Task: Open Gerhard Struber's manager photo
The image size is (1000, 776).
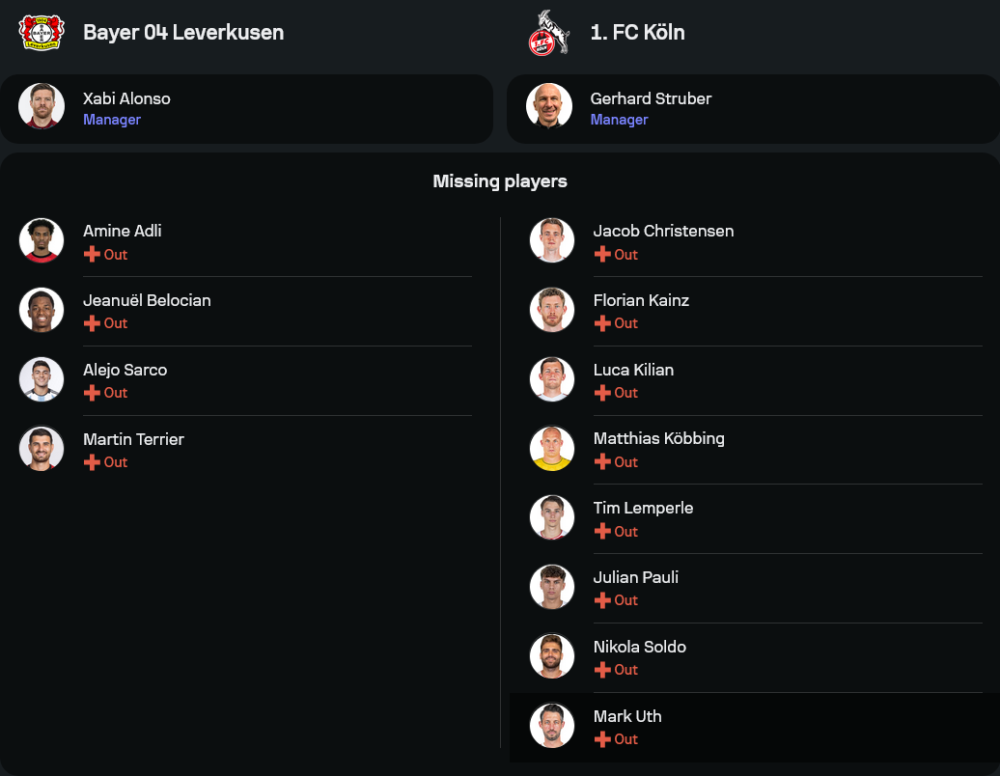Action: click(x=549, y=106)
